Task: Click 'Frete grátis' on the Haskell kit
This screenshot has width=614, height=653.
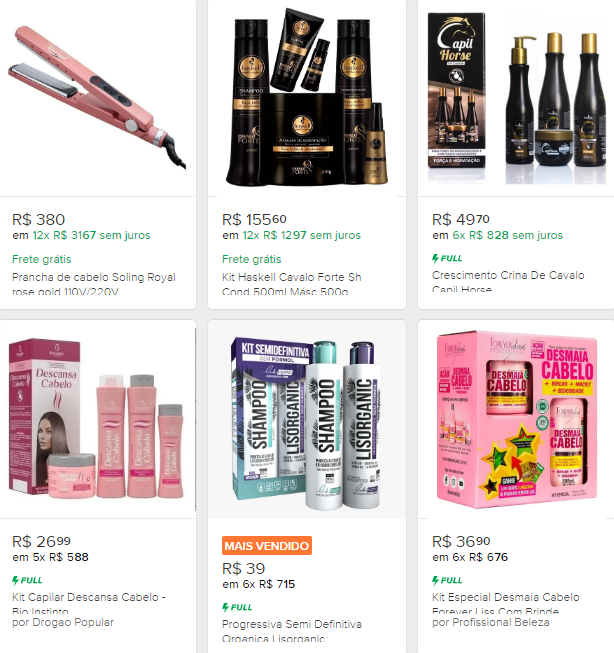Action: pyautogui.click(x=252, y=259)
